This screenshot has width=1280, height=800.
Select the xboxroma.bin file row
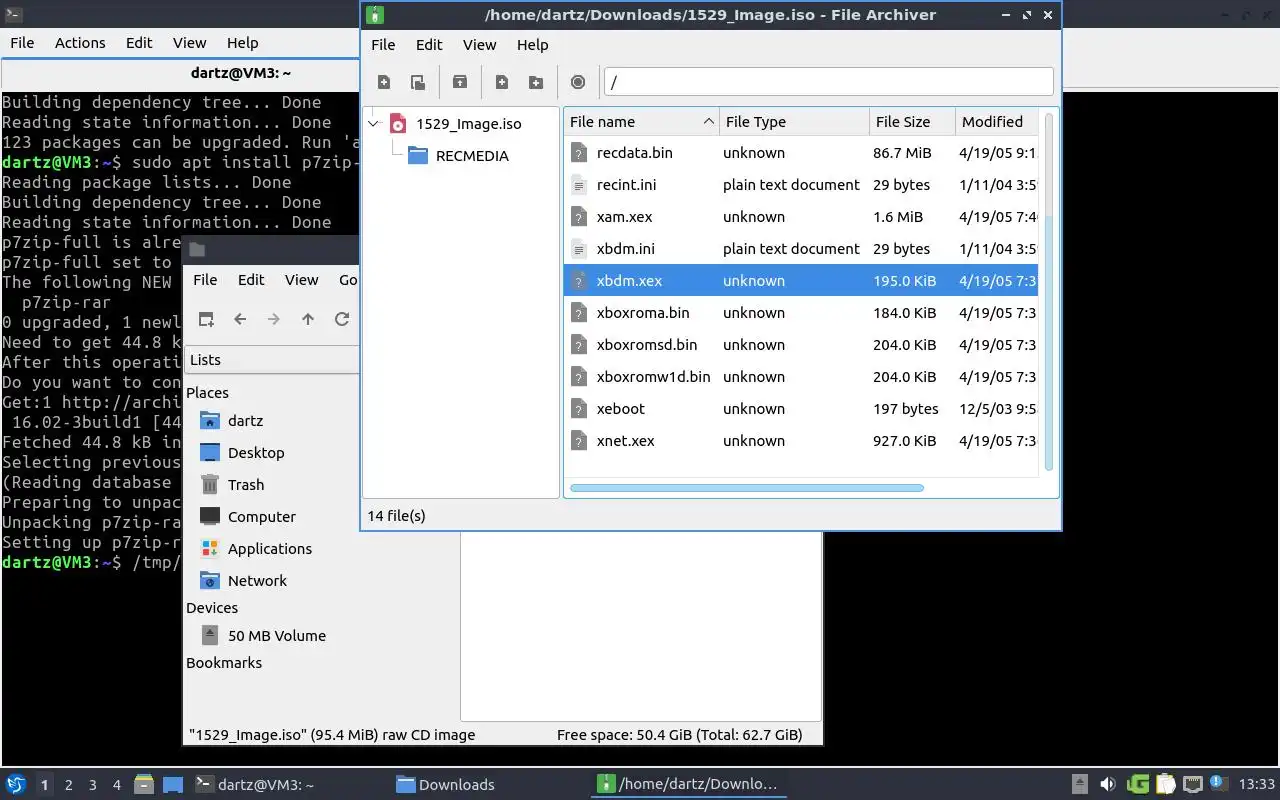[x=802, y=313]
